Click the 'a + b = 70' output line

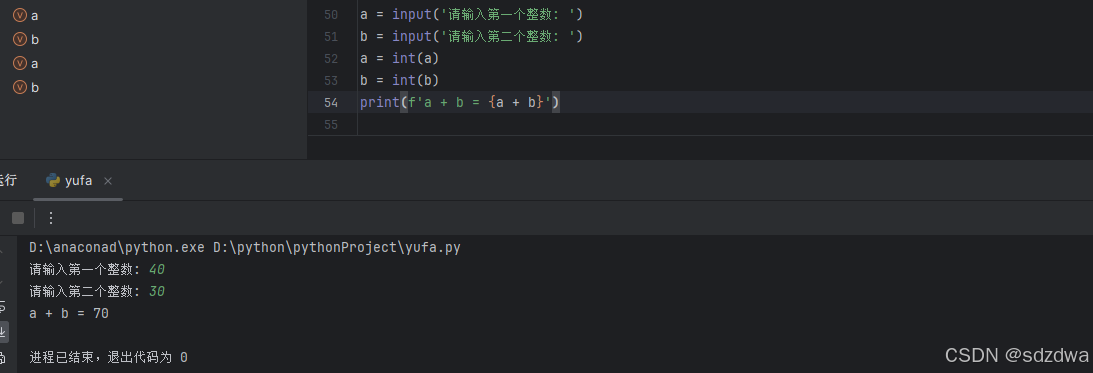point(69,314)
